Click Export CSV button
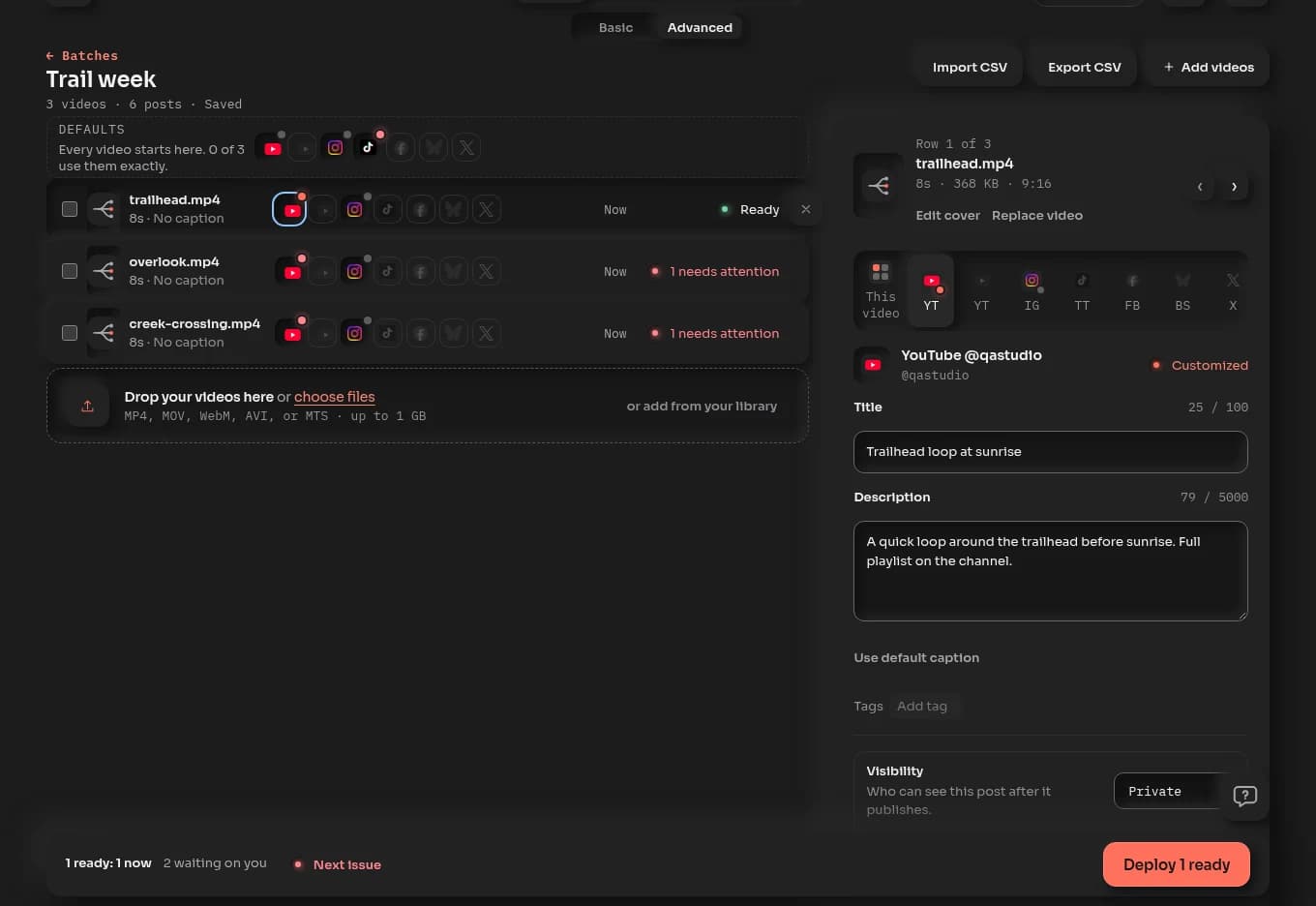The width and height of the screenshot is (1316, 906). 1084,67
